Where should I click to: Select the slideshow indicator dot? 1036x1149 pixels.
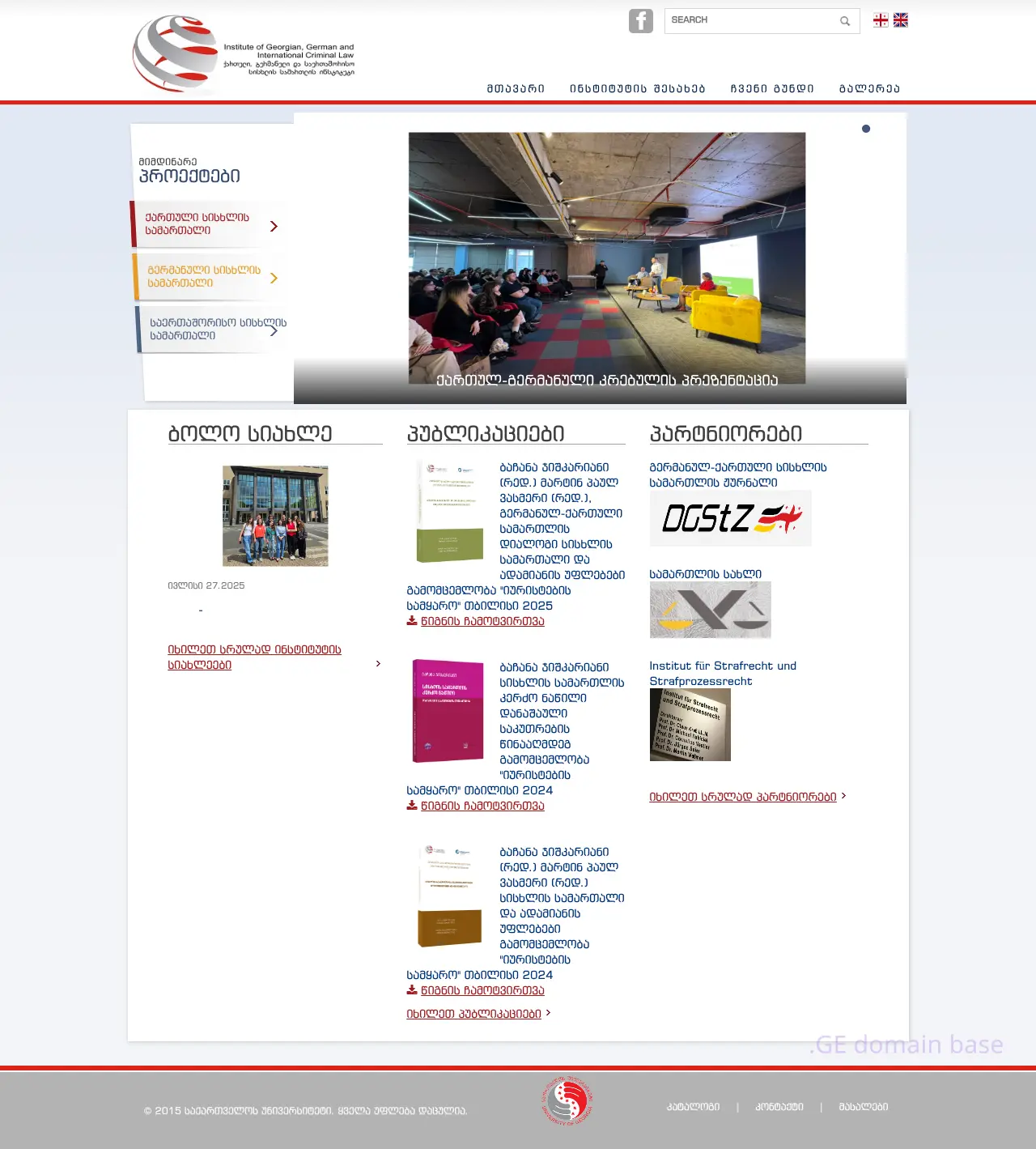[x=866, y=129]
